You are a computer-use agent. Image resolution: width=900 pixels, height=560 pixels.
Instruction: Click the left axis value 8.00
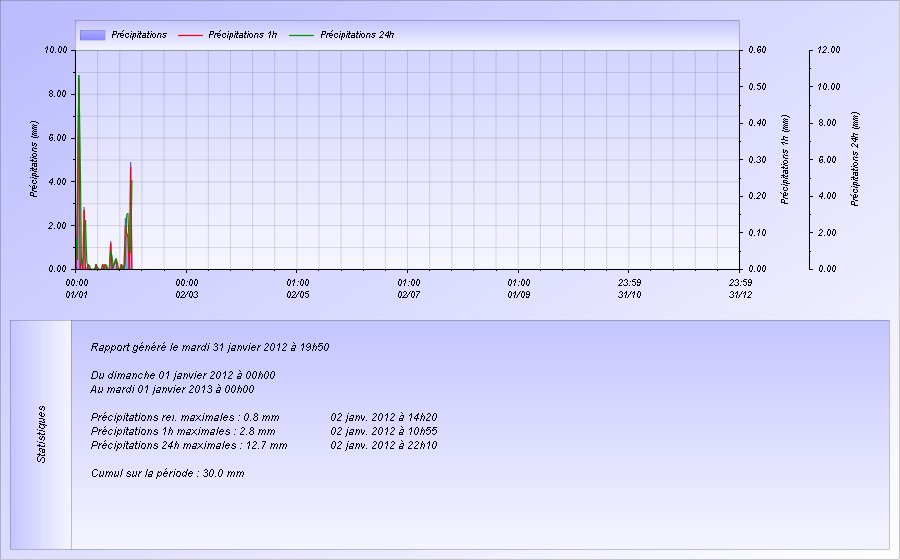tap(58, 94)
